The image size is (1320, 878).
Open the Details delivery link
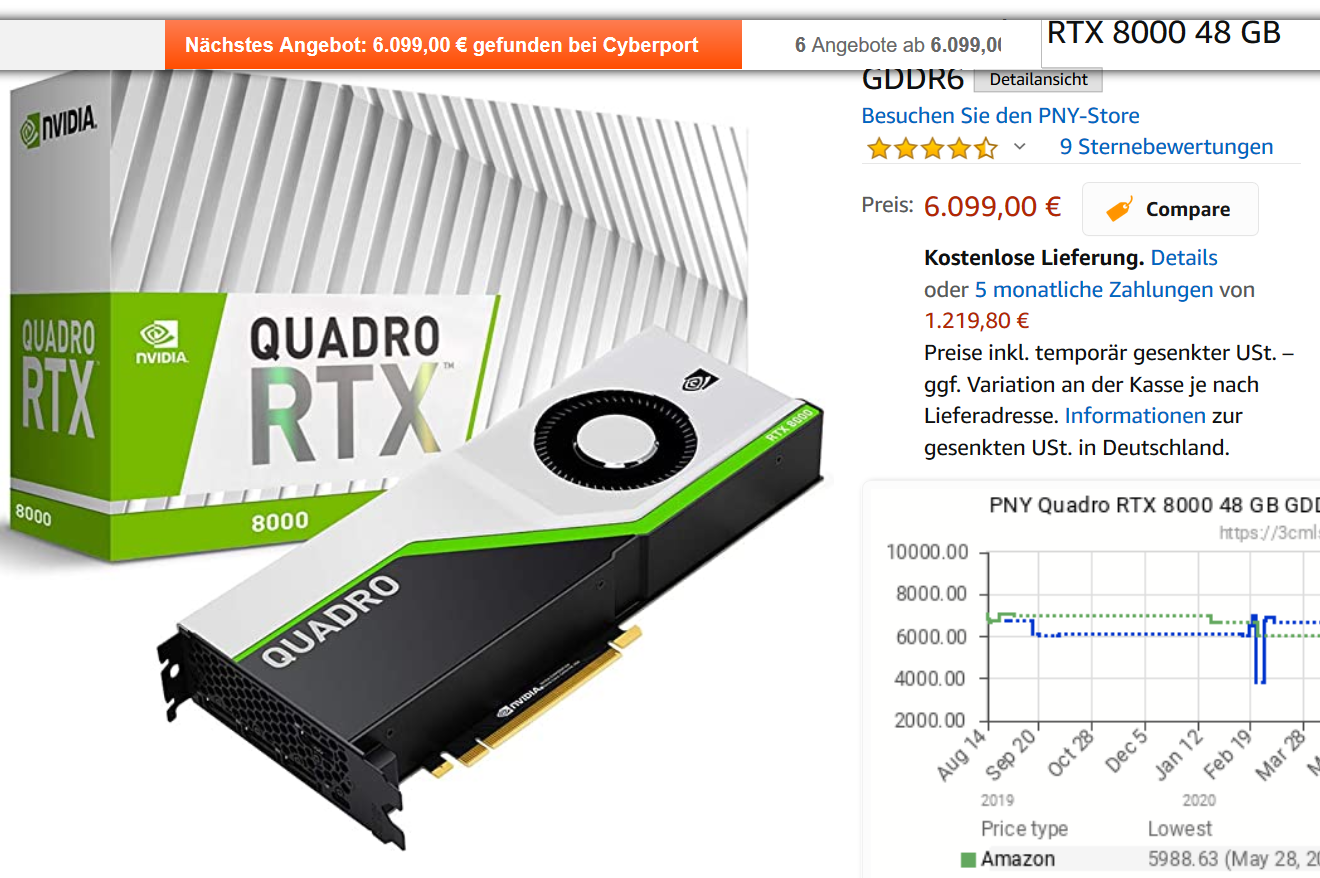pos(1184,257)
